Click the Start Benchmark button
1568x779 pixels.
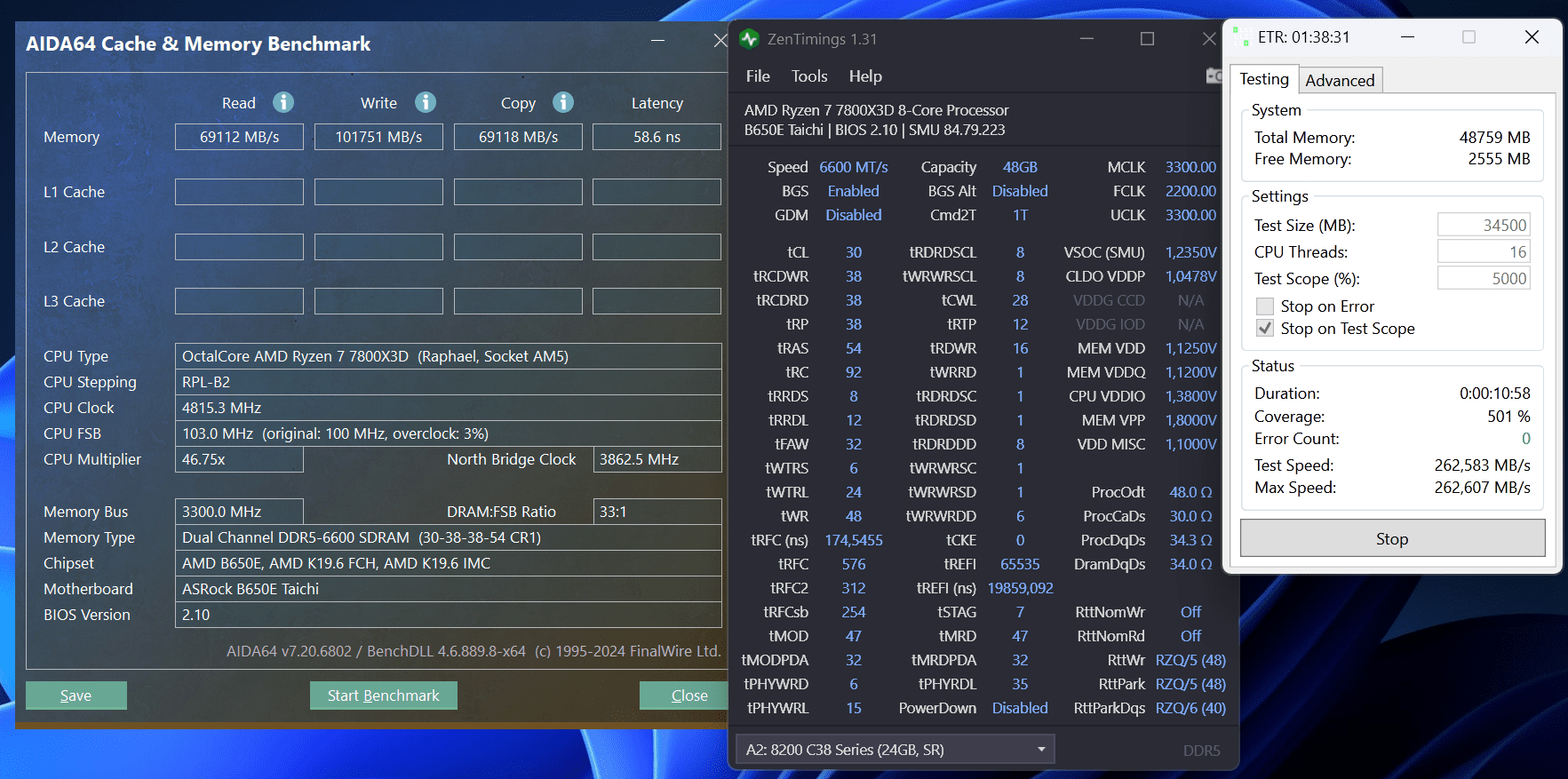point(383,696)
